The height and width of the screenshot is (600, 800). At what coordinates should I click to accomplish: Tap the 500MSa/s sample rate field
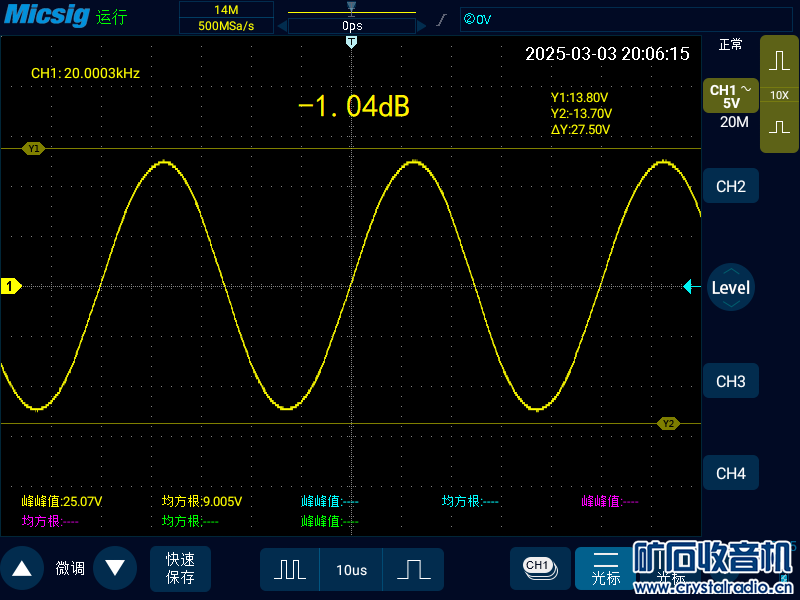[226, 26]
